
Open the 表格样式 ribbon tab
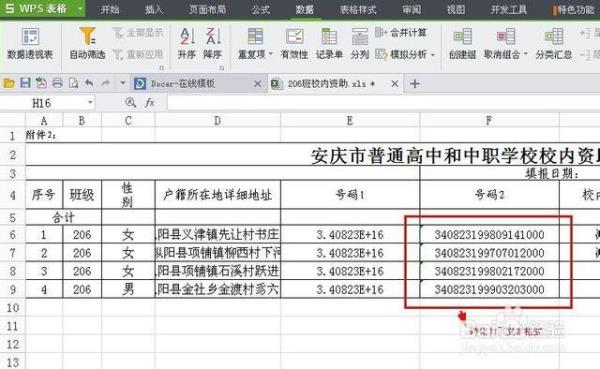(358, 9)
